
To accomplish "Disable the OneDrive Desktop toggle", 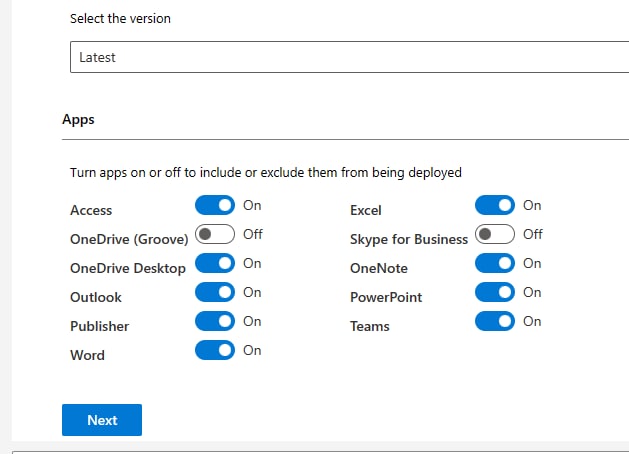I will [215, 263].
